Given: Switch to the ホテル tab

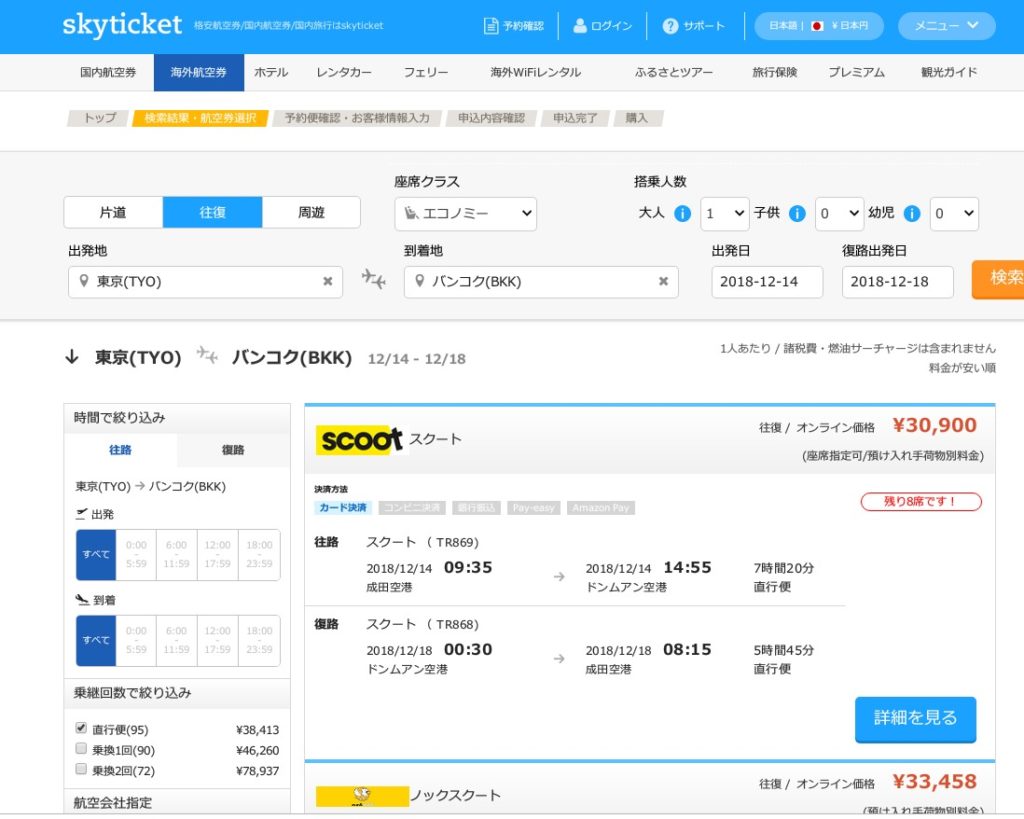Looking at the screenshot, I should click(x=271, y=72).
